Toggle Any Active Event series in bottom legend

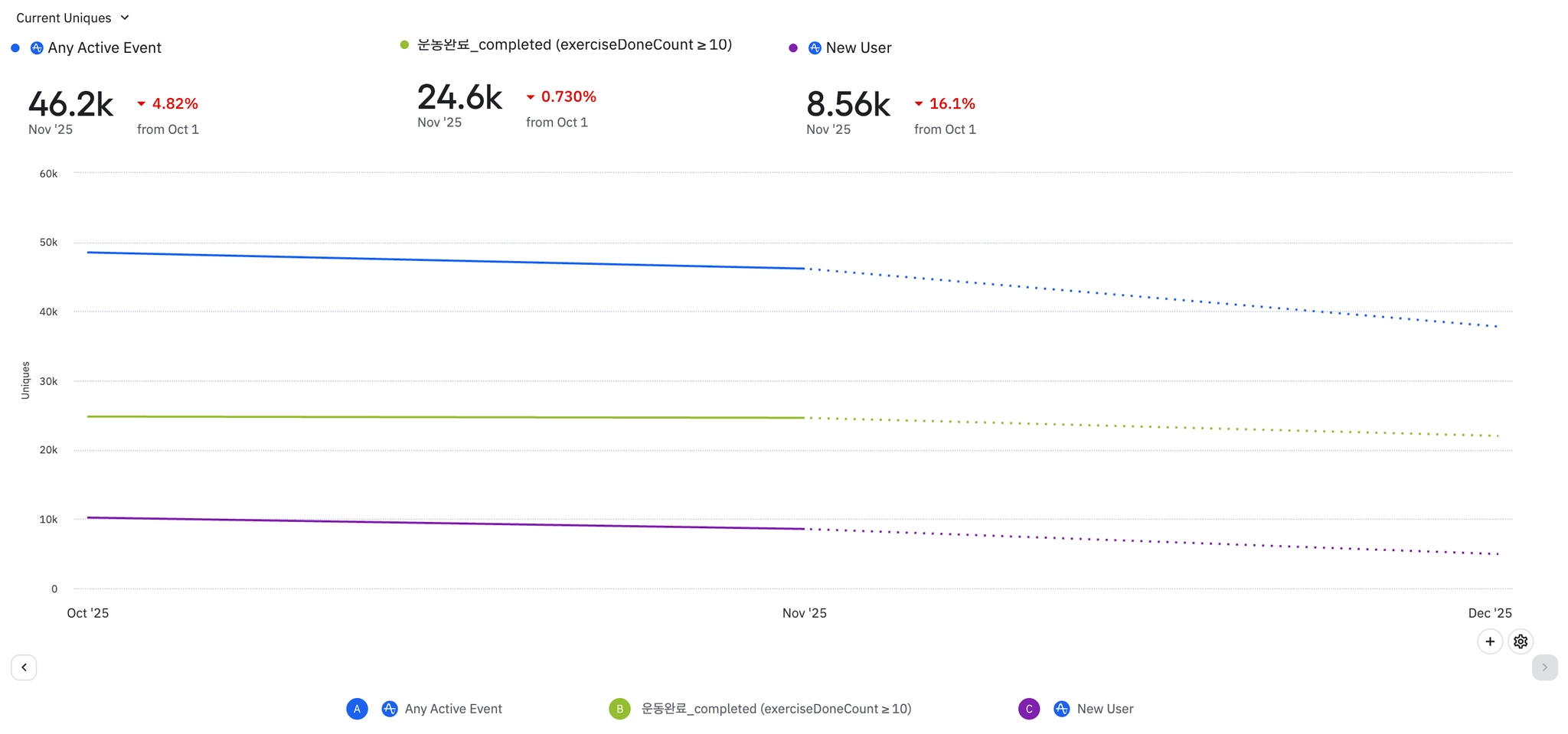coord(453,709)
